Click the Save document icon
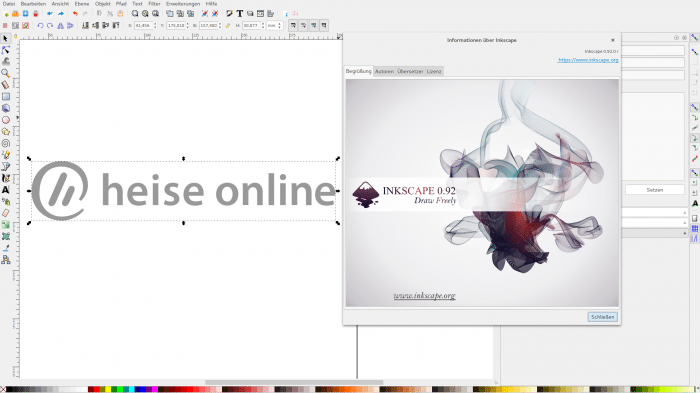700x393 pixels. click(25, 14)
